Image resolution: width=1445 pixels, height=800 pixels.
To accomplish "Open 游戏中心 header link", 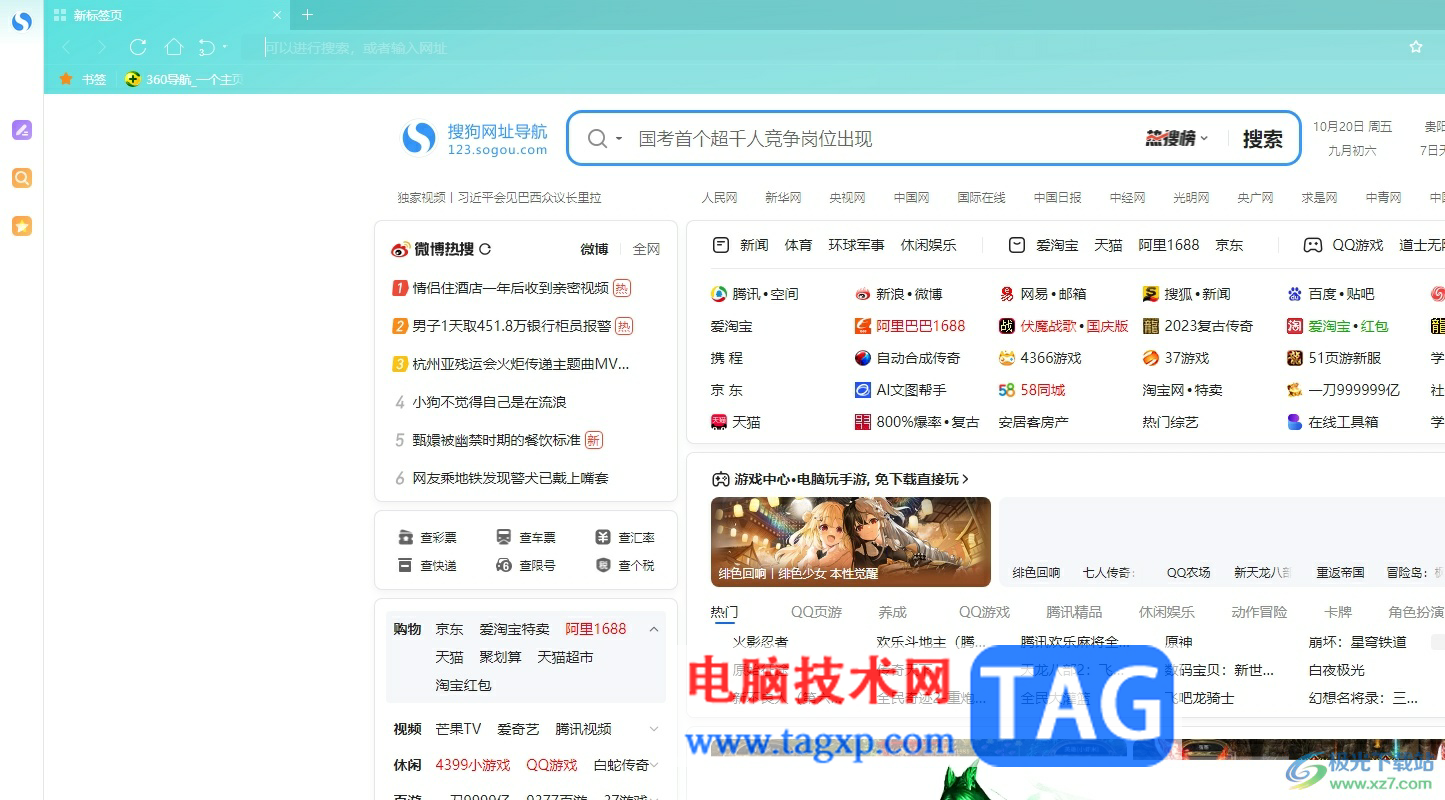I will (840, 479).
